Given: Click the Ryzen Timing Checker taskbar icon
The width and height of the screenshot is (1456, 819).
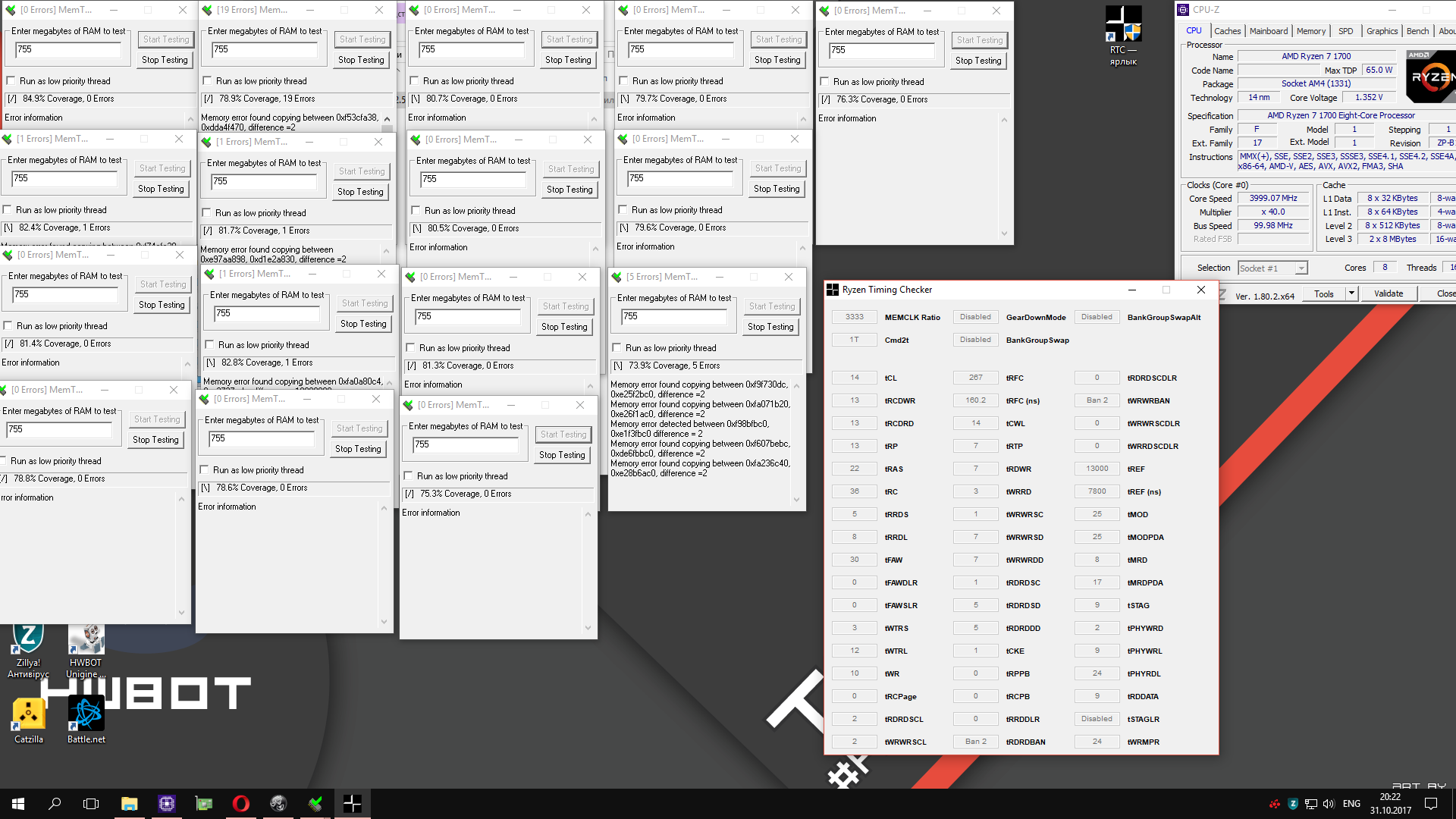Looking at the screenshot, I should pos(353,804).
